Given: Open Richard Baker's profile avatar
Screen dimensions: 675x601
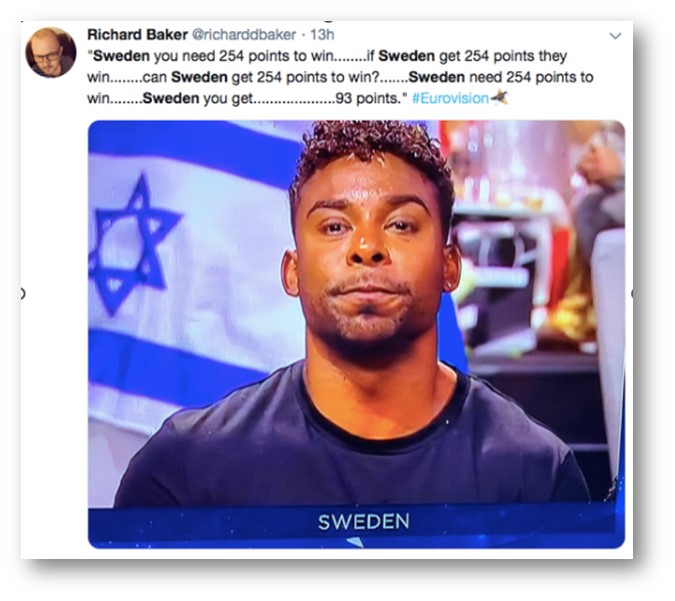Looking at the screenshot, I should (x=51, y=53).
